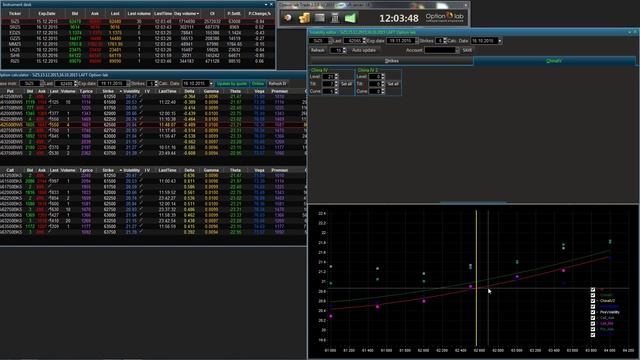Image resolution: width=640 pixels, height=360 pixels.
Task: Click Instrument desk title bar arrow icon
Action: pyautogui.click(x=266, y=4)
